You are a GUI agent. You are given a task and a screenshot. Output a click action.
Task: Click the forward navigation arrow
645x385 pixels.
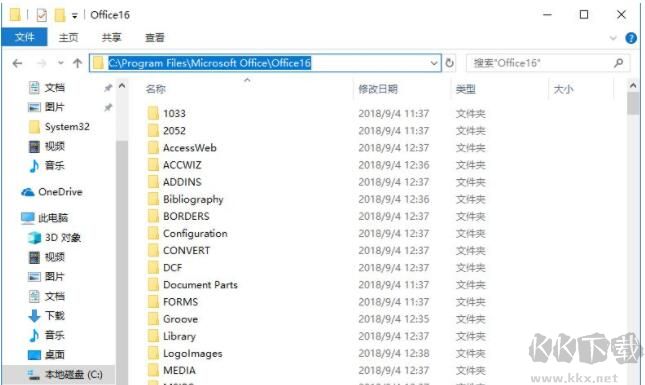[42, 63]
